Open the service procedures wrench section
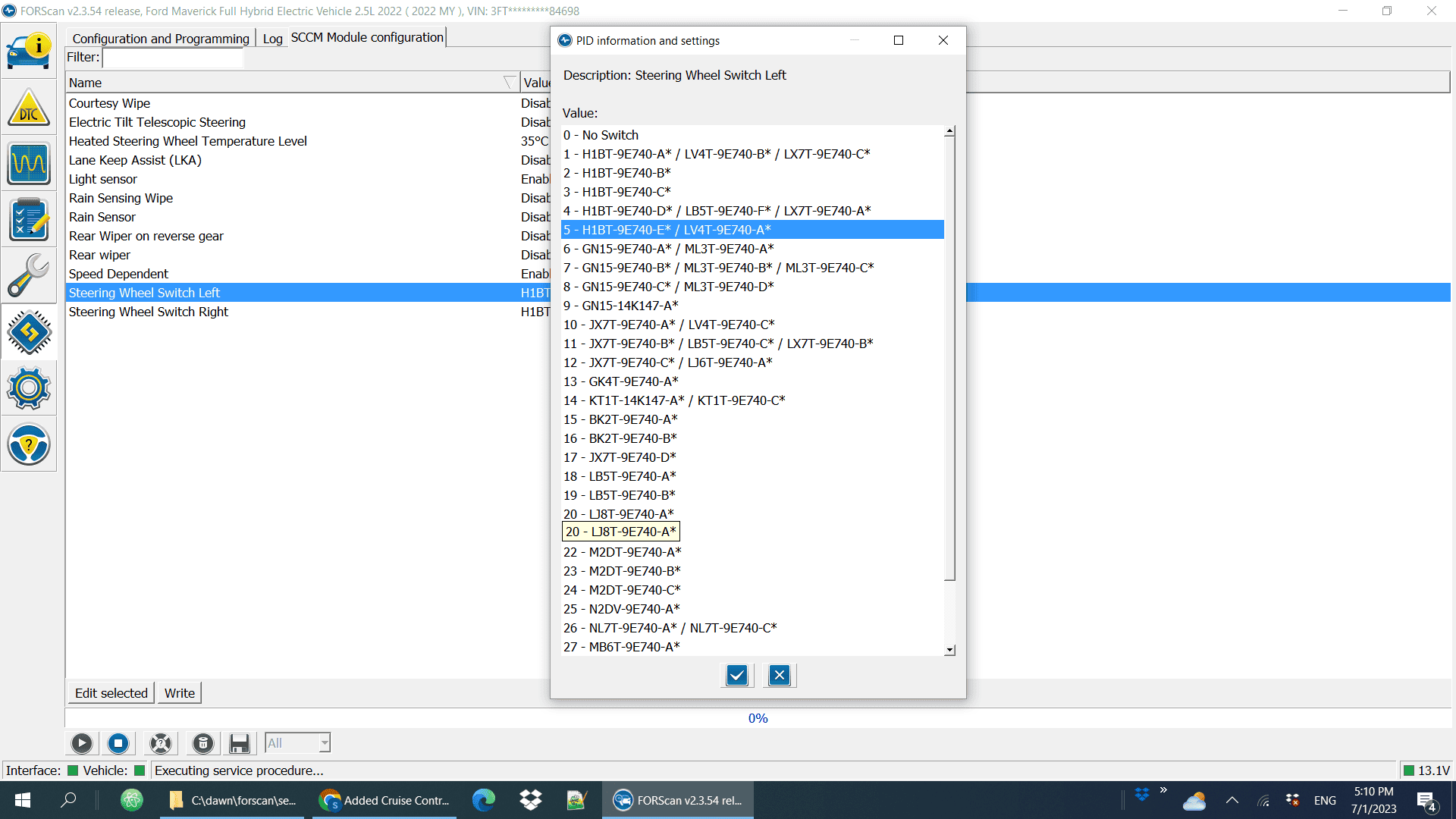The width and height of the screenshot is (1456, 819). click(x=29, y=275)
